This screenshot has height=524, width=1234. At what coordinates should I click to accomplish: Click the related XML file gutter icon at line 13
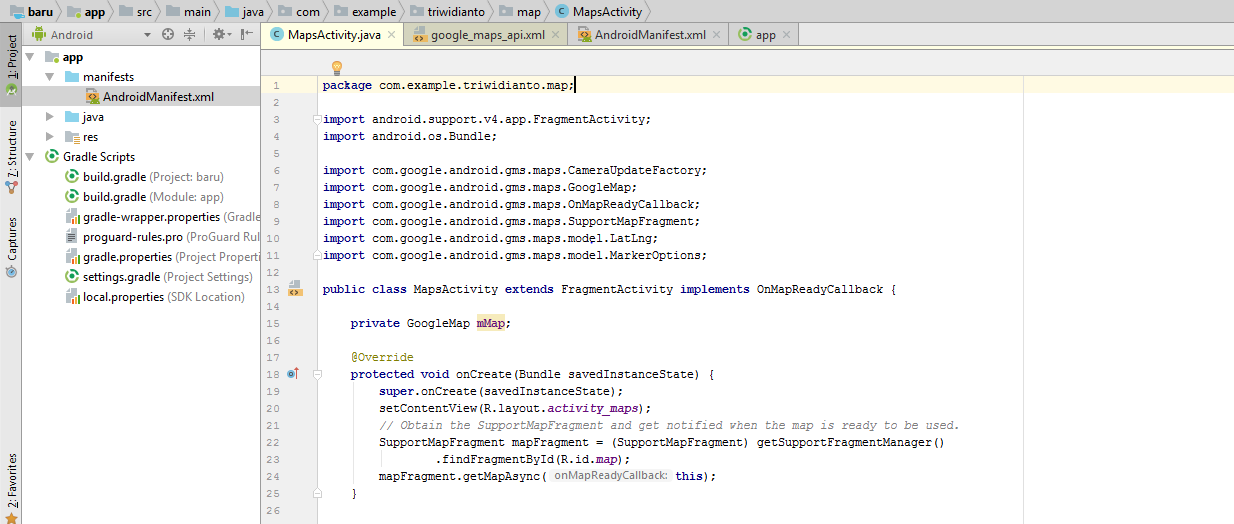tap(294, 290)
